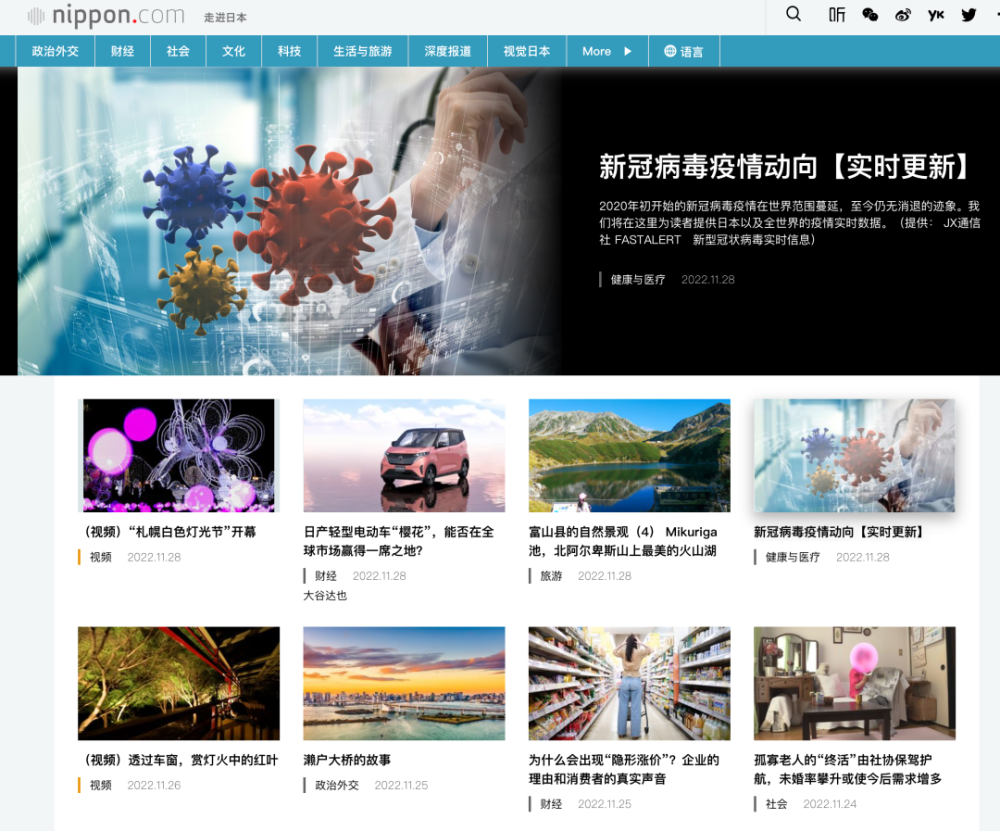
Task: Open the 科技 menu tab
Action: (289, 51)
